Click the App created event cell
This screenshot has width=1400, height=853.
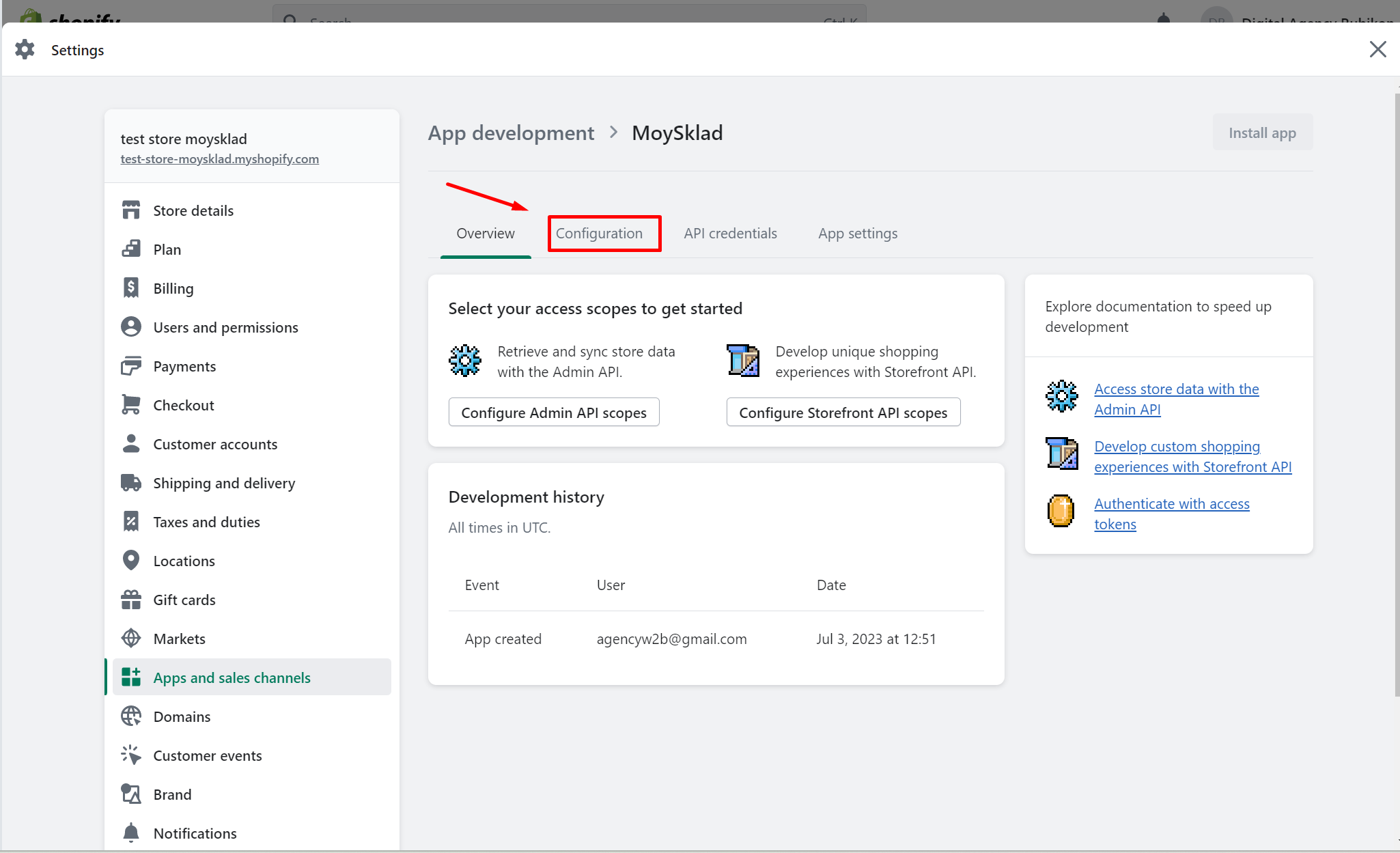coord(503,639)
